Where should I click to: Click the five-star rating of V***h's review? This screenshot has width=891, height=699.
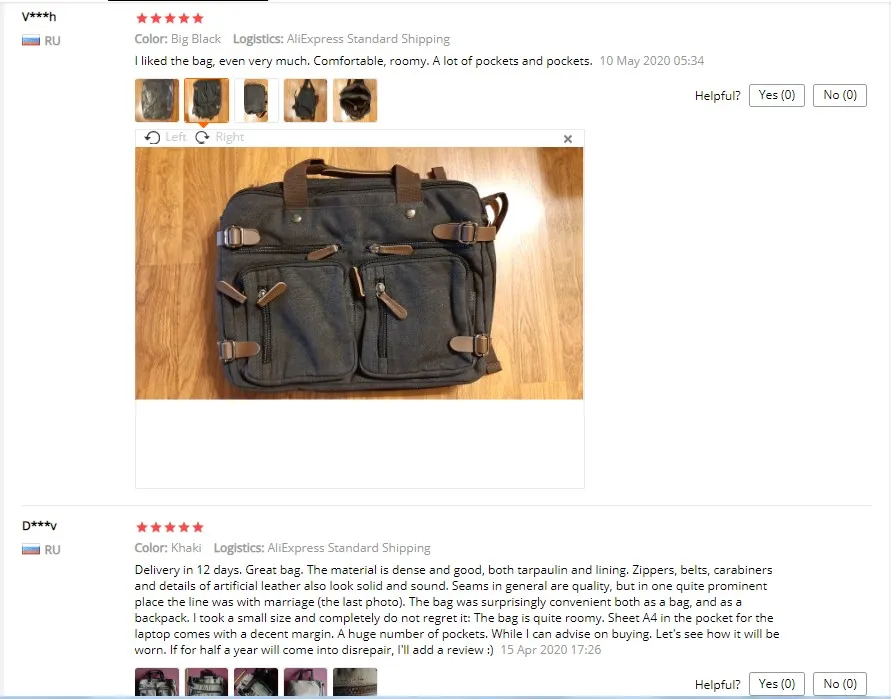pos(170,18)
